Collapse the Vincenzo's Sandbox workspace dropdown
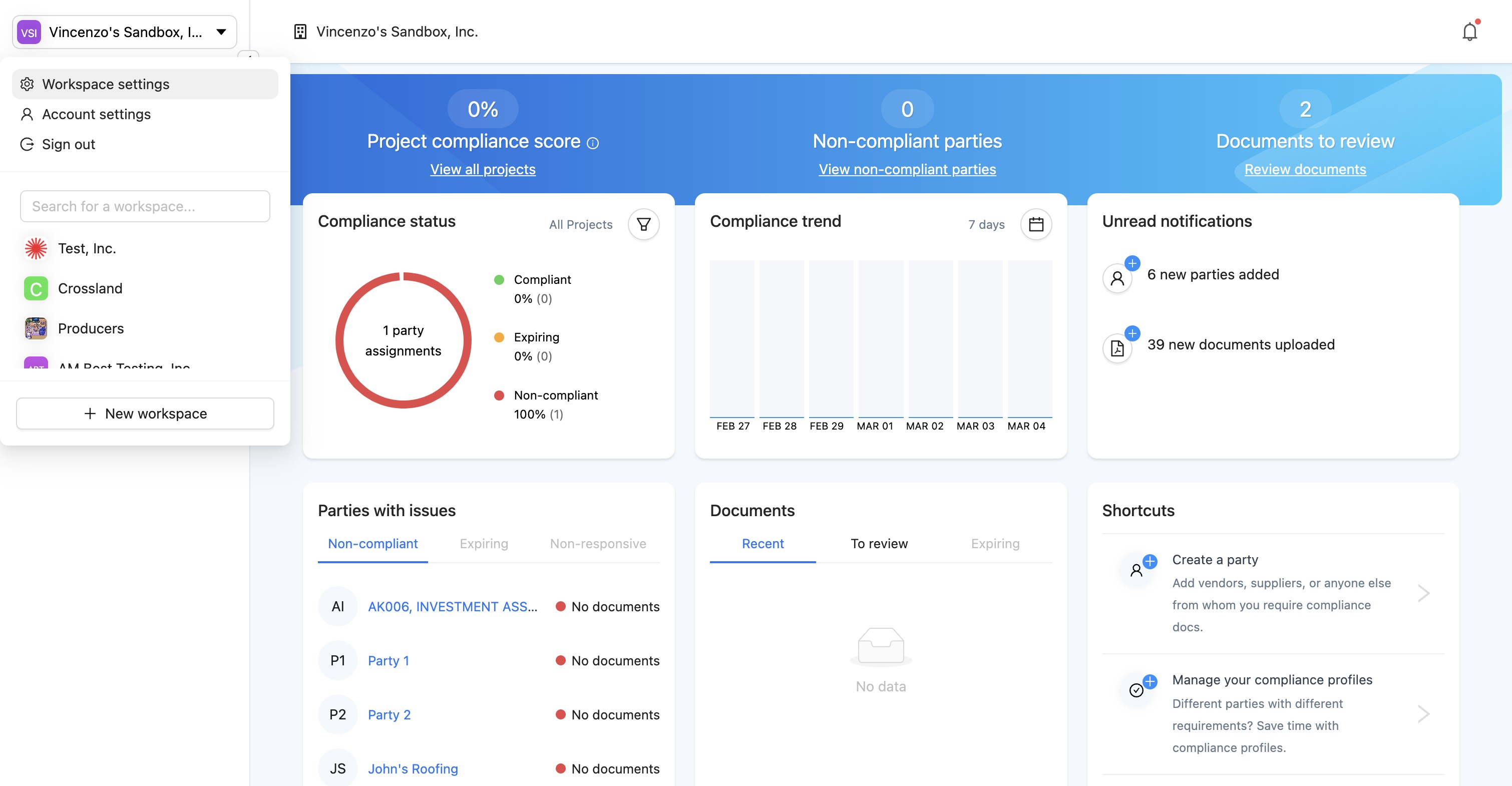Image resolution: width=1512 pixels, height=786 pixels. tap(221, 32)
